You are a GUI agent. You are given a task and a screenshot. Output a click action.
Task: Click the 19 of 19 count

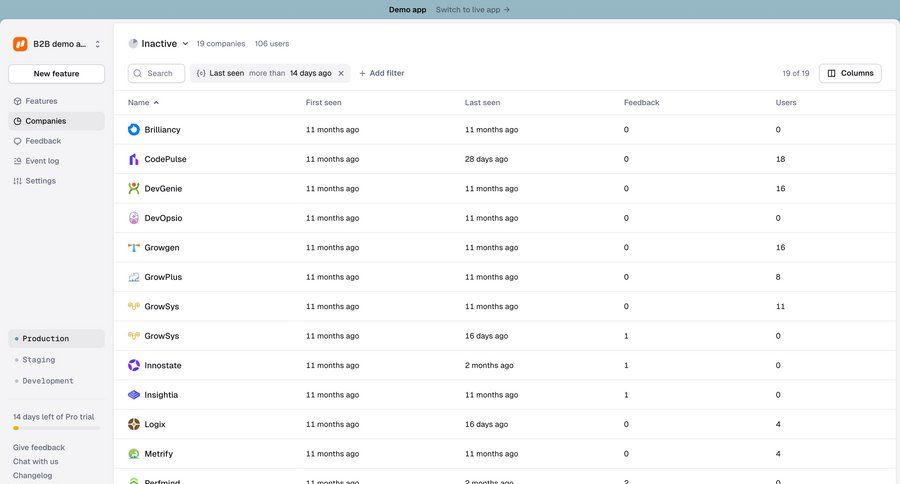point(796,73)
